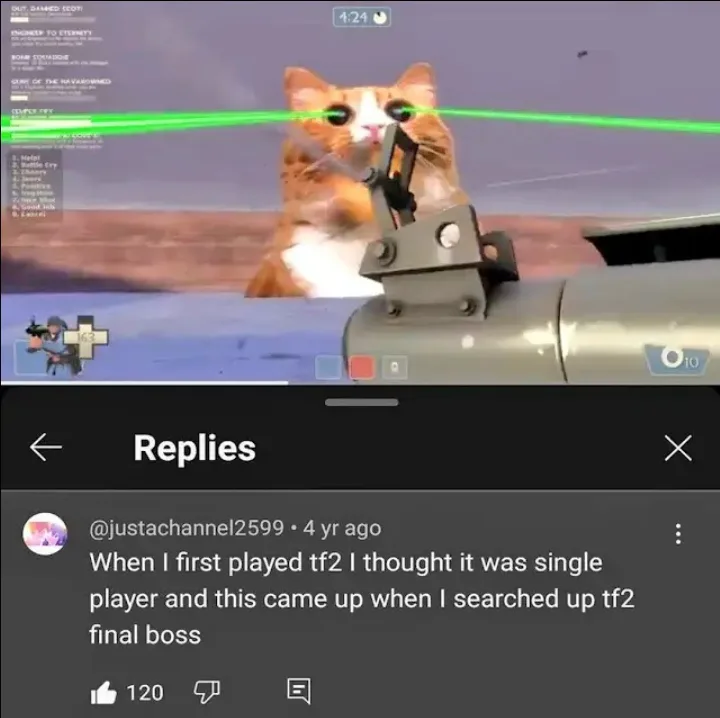Screen dimensions: 720x718
Task: Open the @justachannel2599 username link
Action: click(x=186, y=528)
